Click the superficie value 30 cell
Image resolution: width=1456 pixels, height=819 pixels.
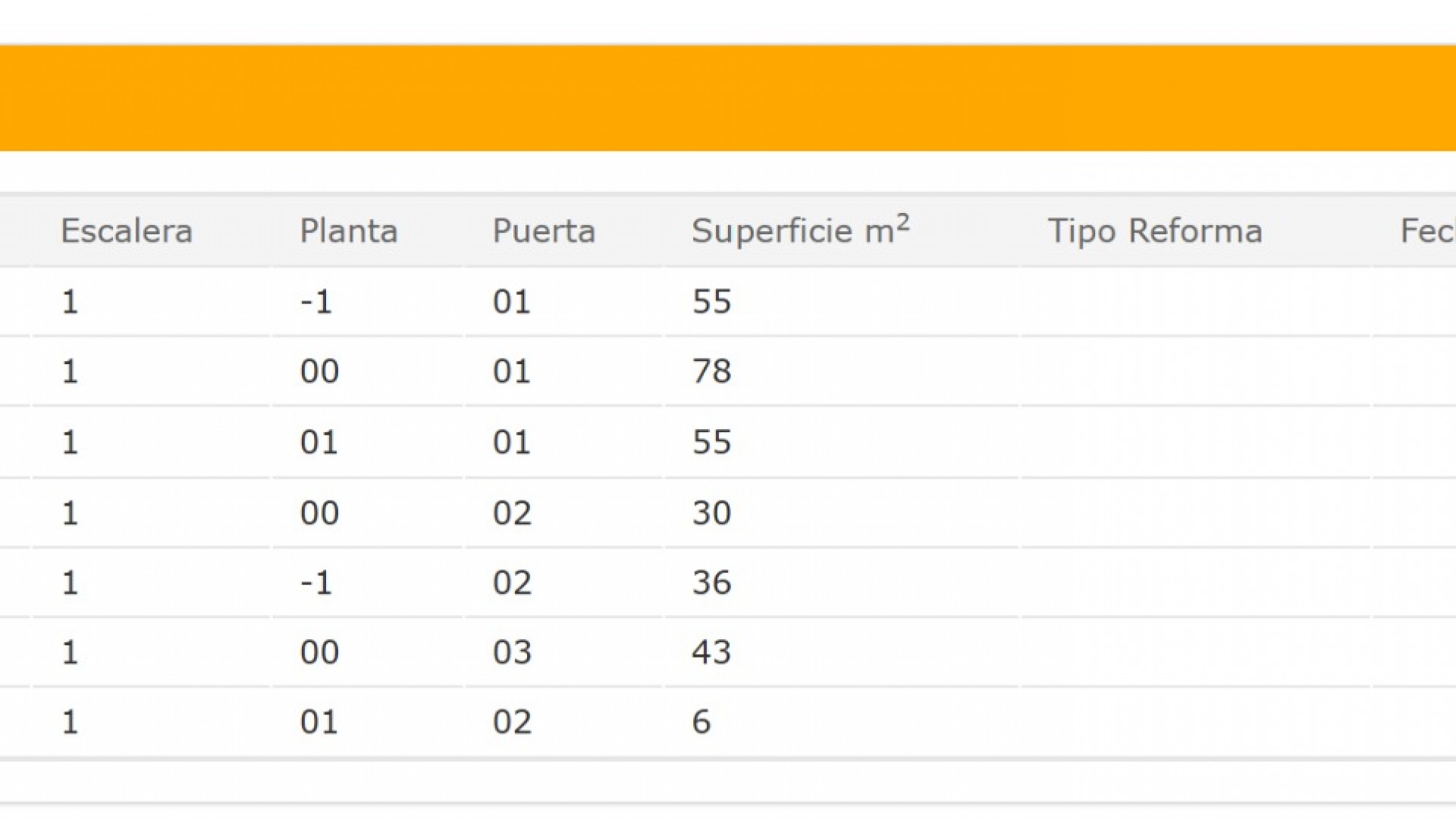tap(711, 513)
